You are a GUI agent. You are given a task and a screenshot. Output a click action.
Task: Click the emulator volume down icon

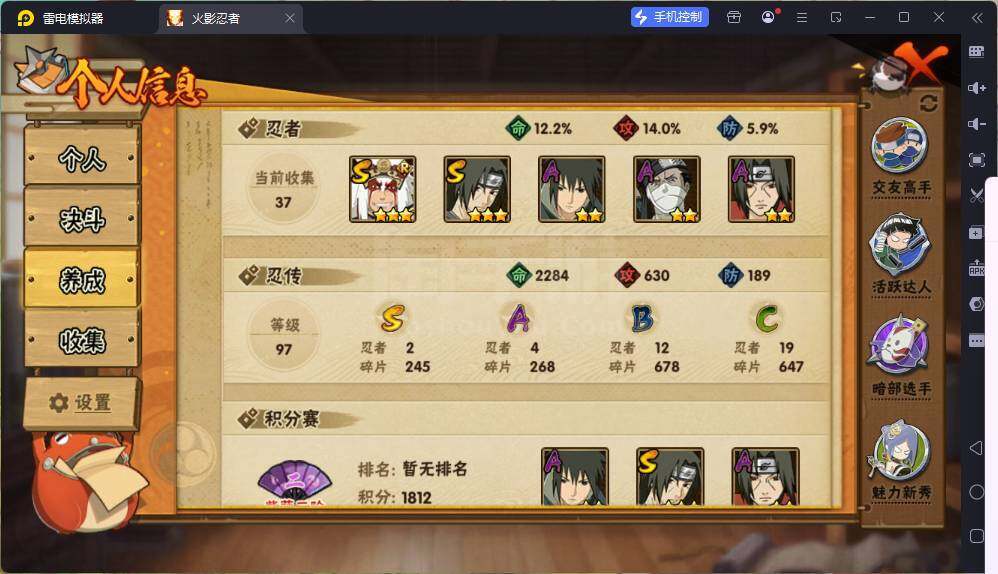[x=976, y=123]
